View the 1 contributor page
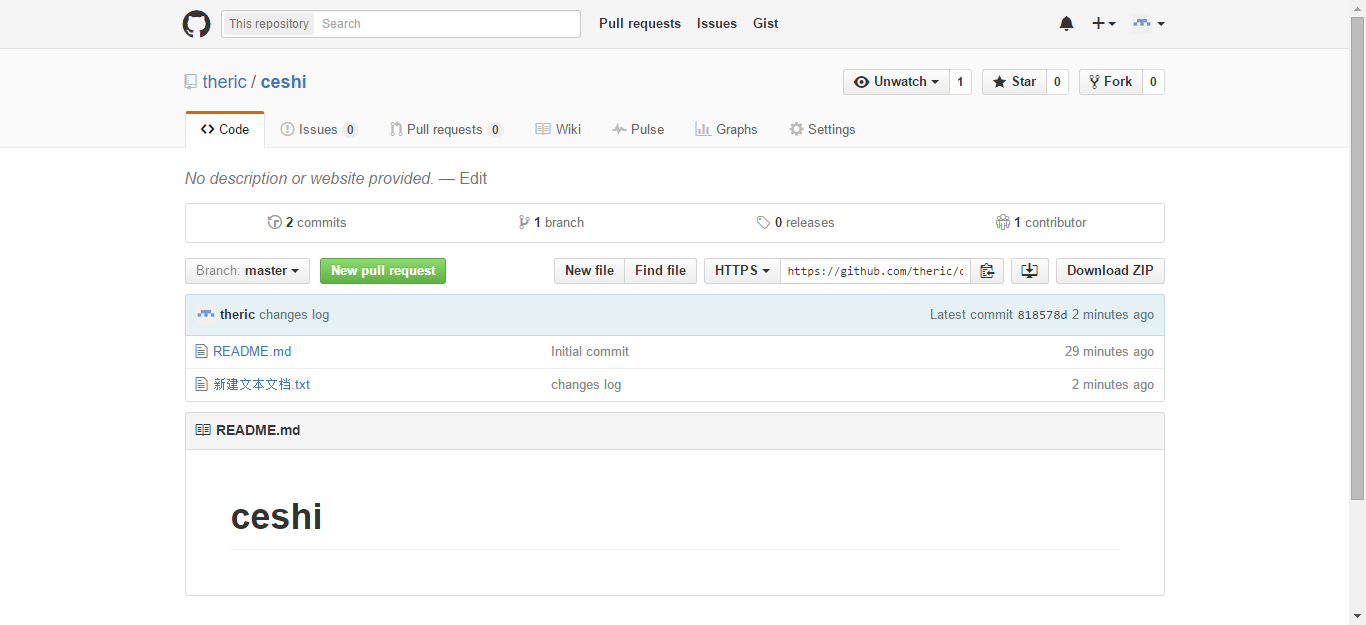This screenshot has height=625, width=1366. click(1041, 223)
